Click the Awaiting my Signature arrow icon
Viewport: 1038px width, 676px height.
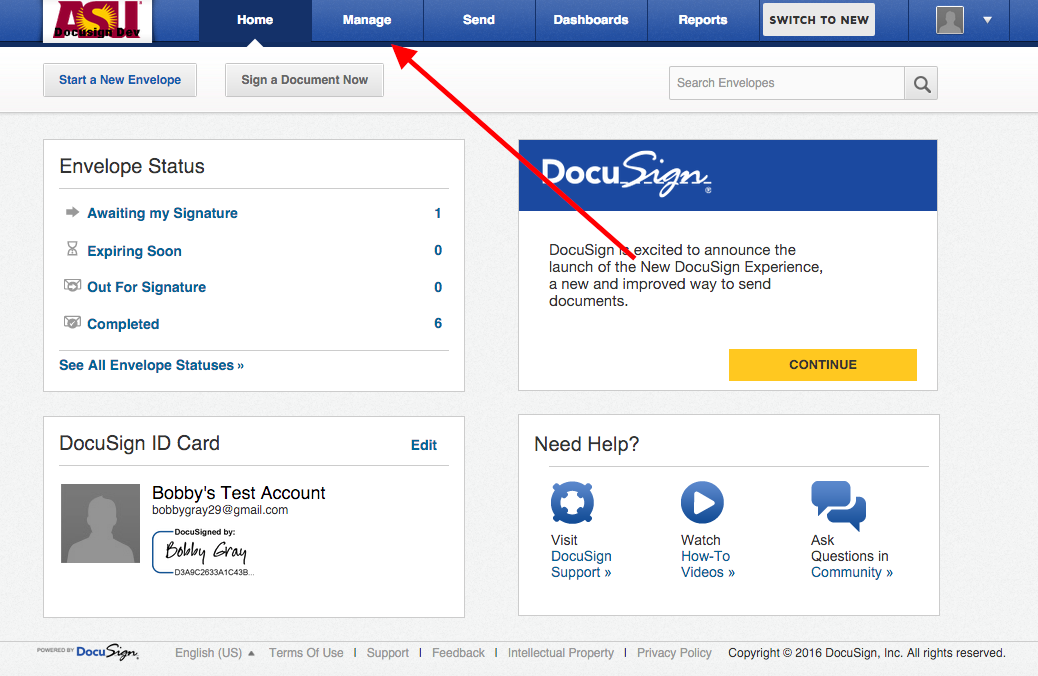tap(72, 212)
